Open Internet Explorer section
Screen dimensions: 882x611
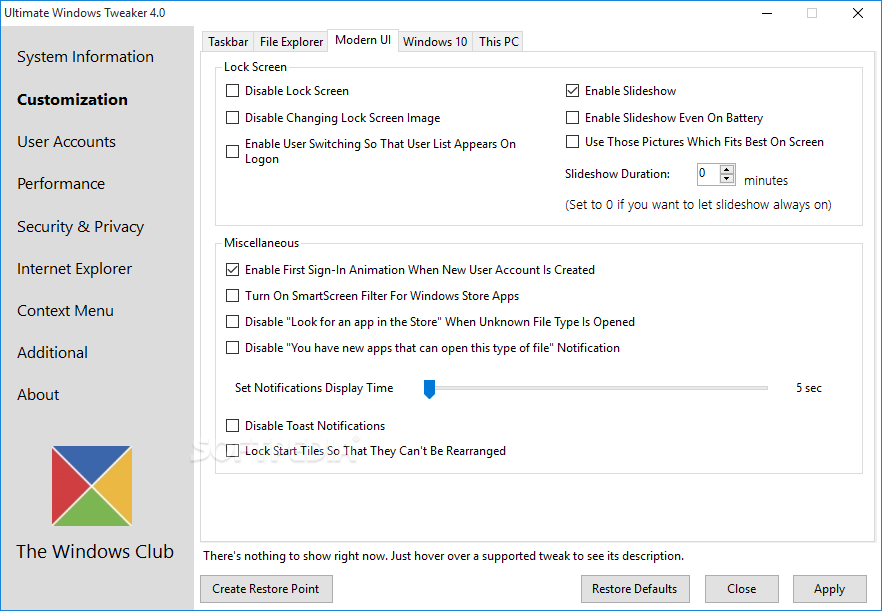pyautogui.click(x=74, y=269)
